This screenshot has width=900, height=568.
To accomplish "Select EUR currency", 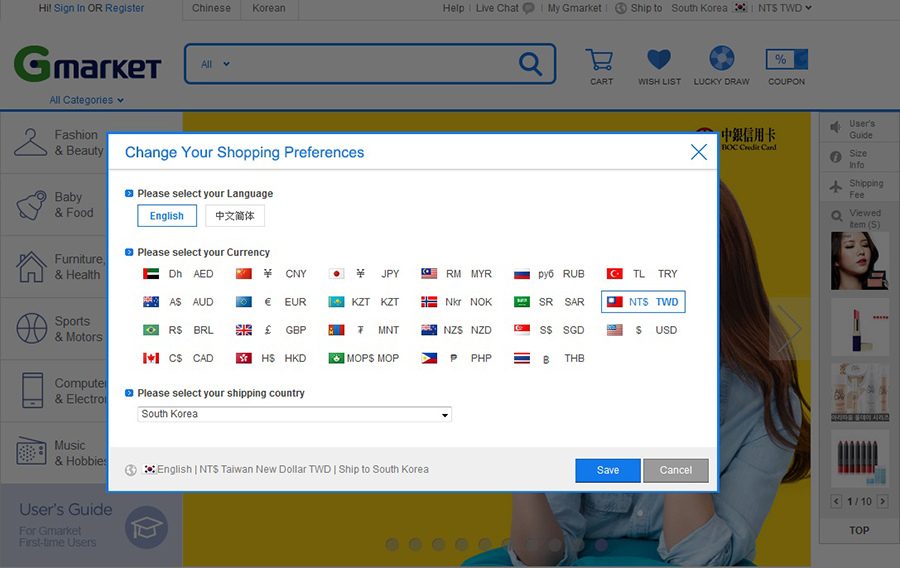I will point(271,302).
